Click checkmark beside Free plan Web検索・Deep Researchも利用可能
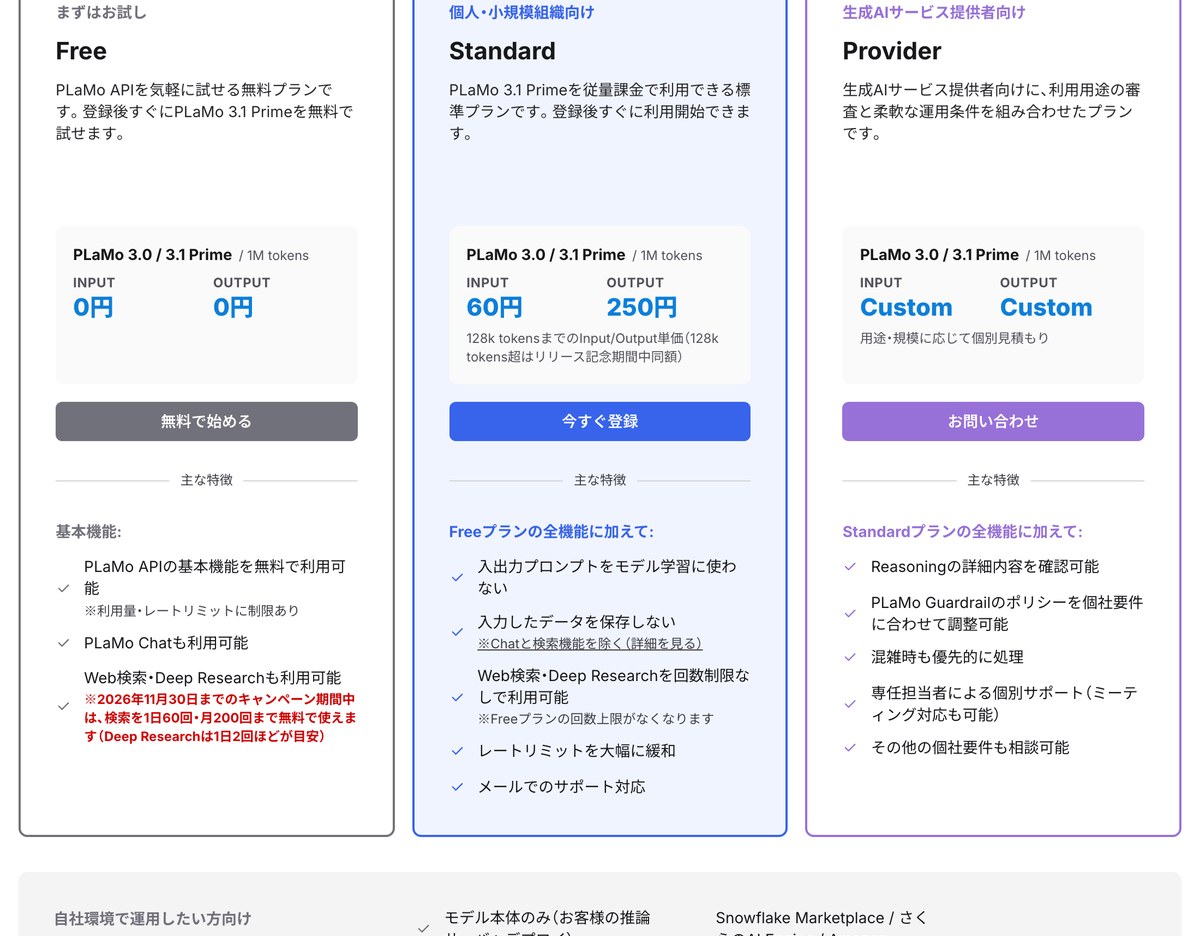Viewport: 1200px width, 936px height. click(64, 706)
